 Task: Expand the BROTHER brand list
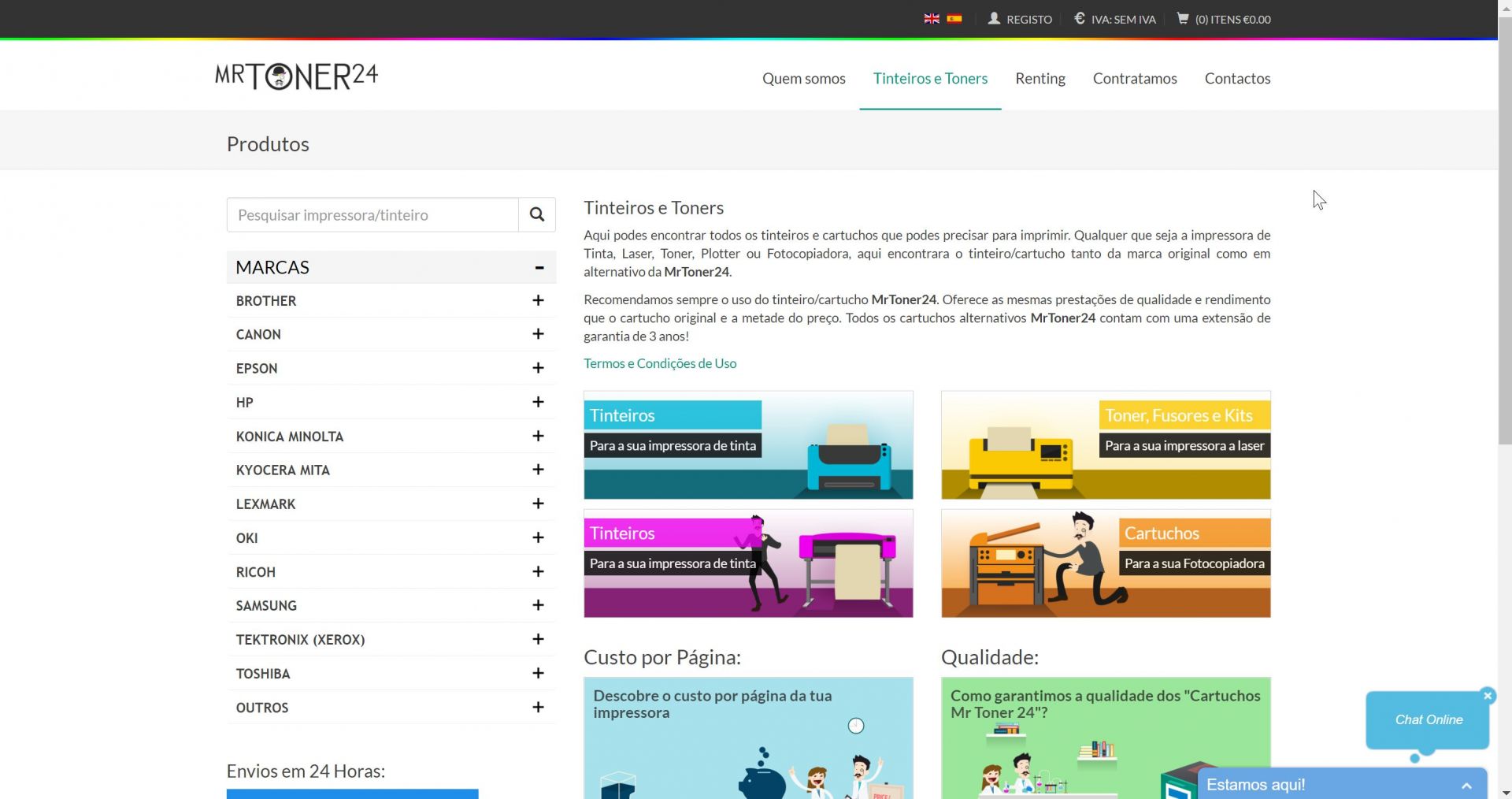[538, 300]
